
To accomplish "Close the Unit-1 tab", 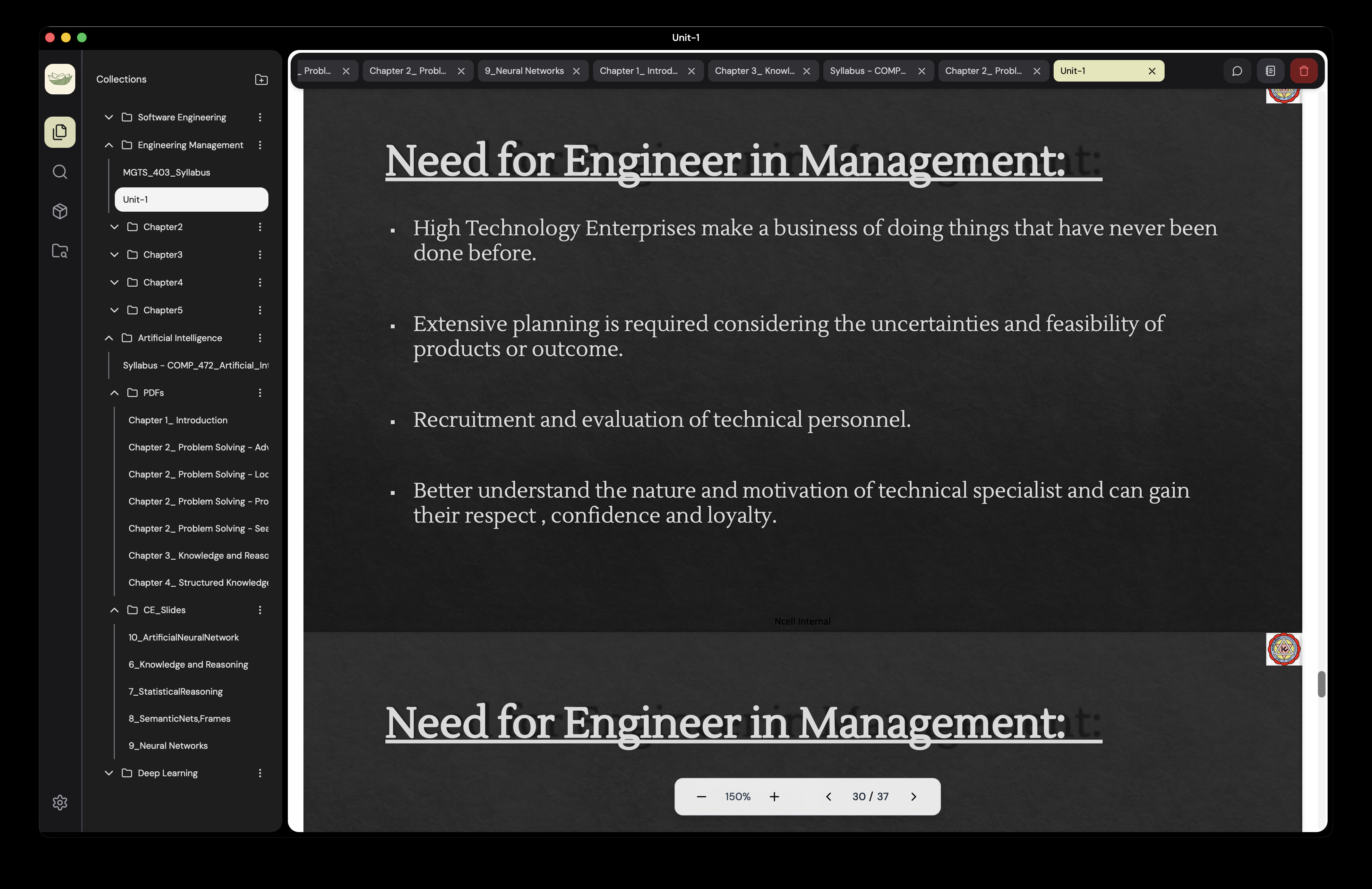I will (x=1152, y=71).
